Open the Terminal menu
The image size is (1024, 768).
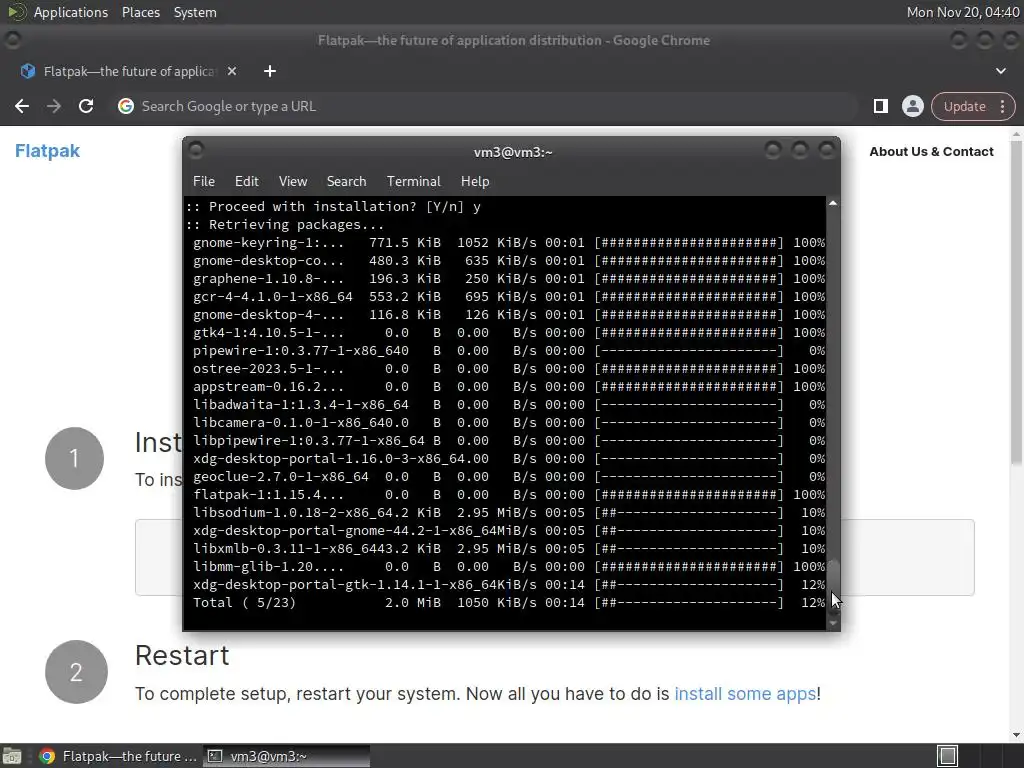click(413, 182)
